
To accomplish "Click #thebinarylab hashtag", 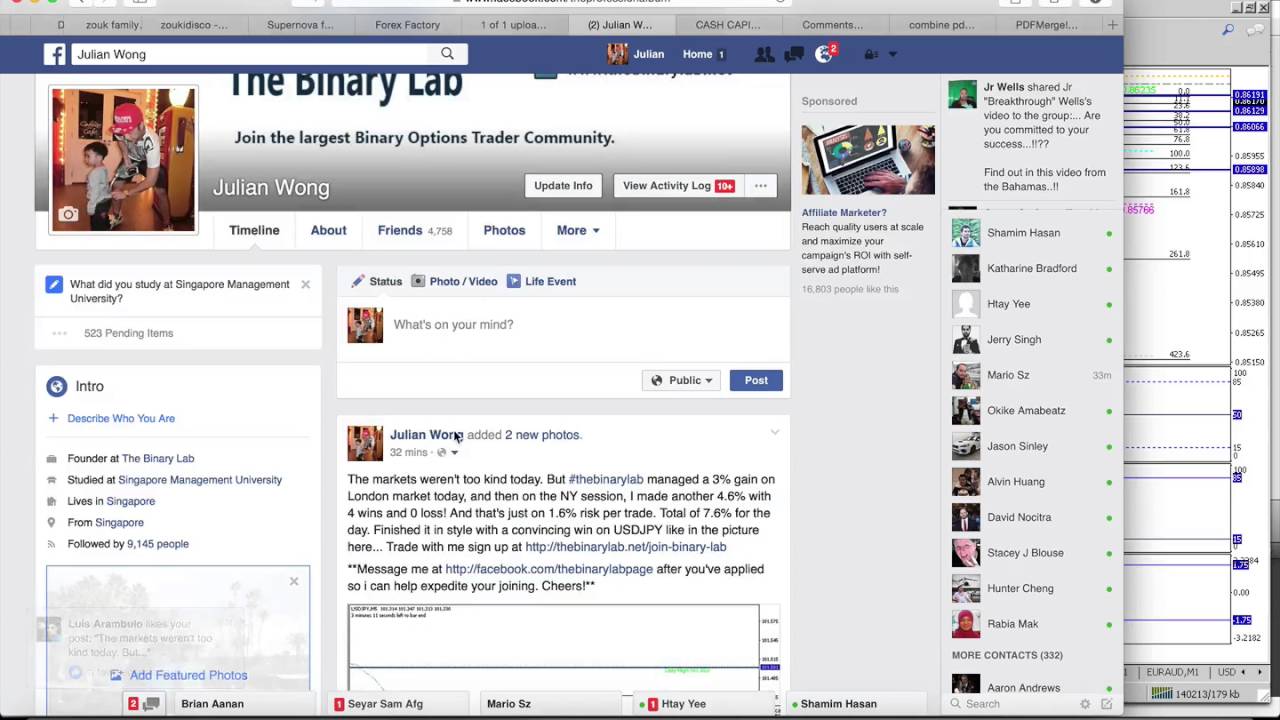I will coord(606,479).
